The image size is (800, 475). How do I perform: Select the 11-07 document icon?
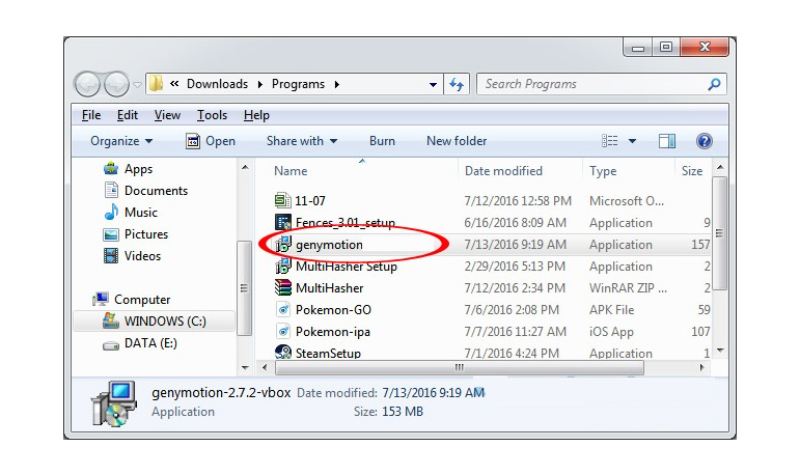[x=283, y=201]
